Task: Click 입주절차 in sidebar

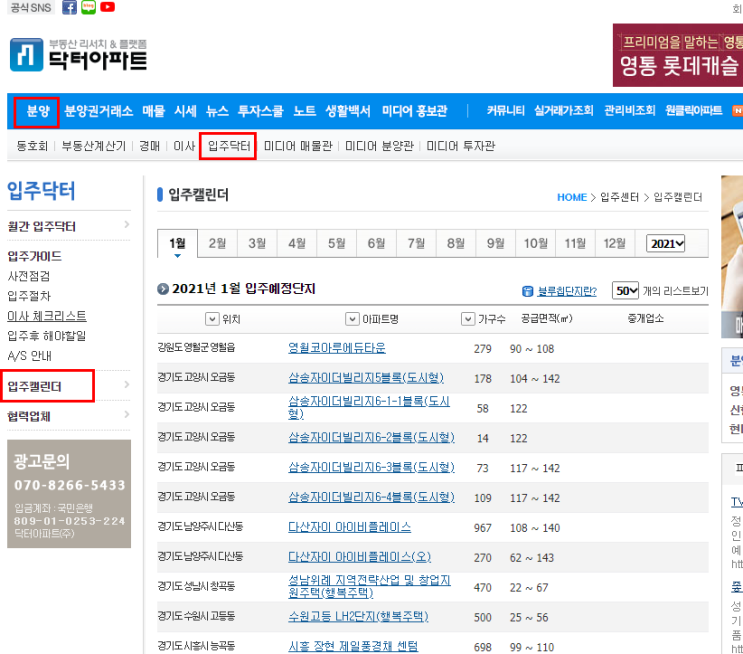Action: tap(29, 296)
